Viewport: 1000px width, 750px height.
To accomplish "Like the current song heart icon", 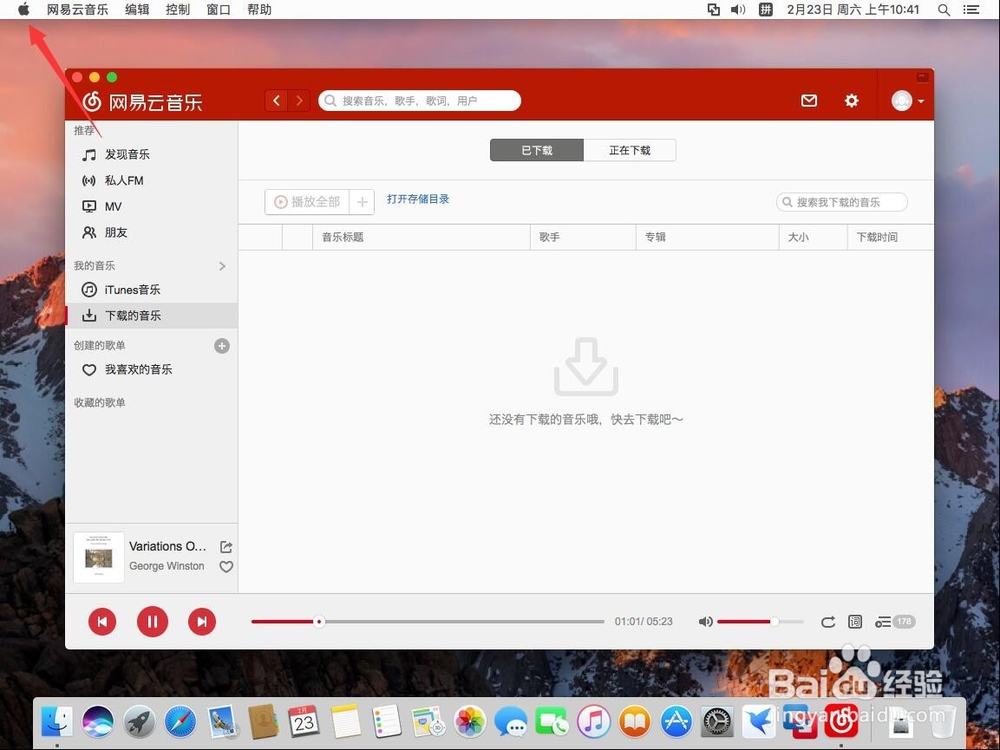I will (x=226, y=567).
